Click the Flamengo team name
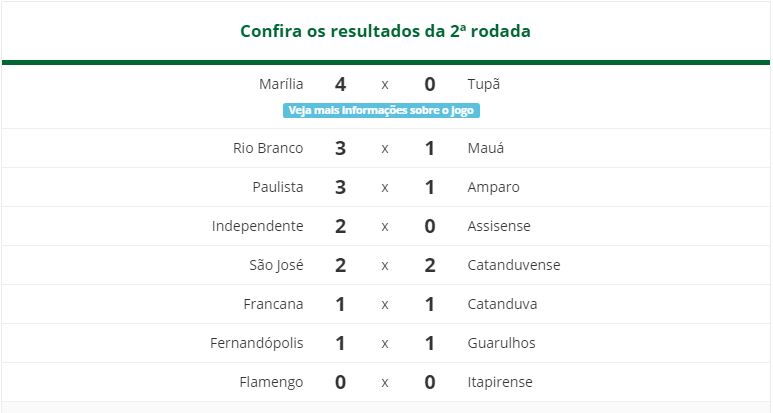The height and width of the screenshot is (413, 773). [x=271, y=382]
